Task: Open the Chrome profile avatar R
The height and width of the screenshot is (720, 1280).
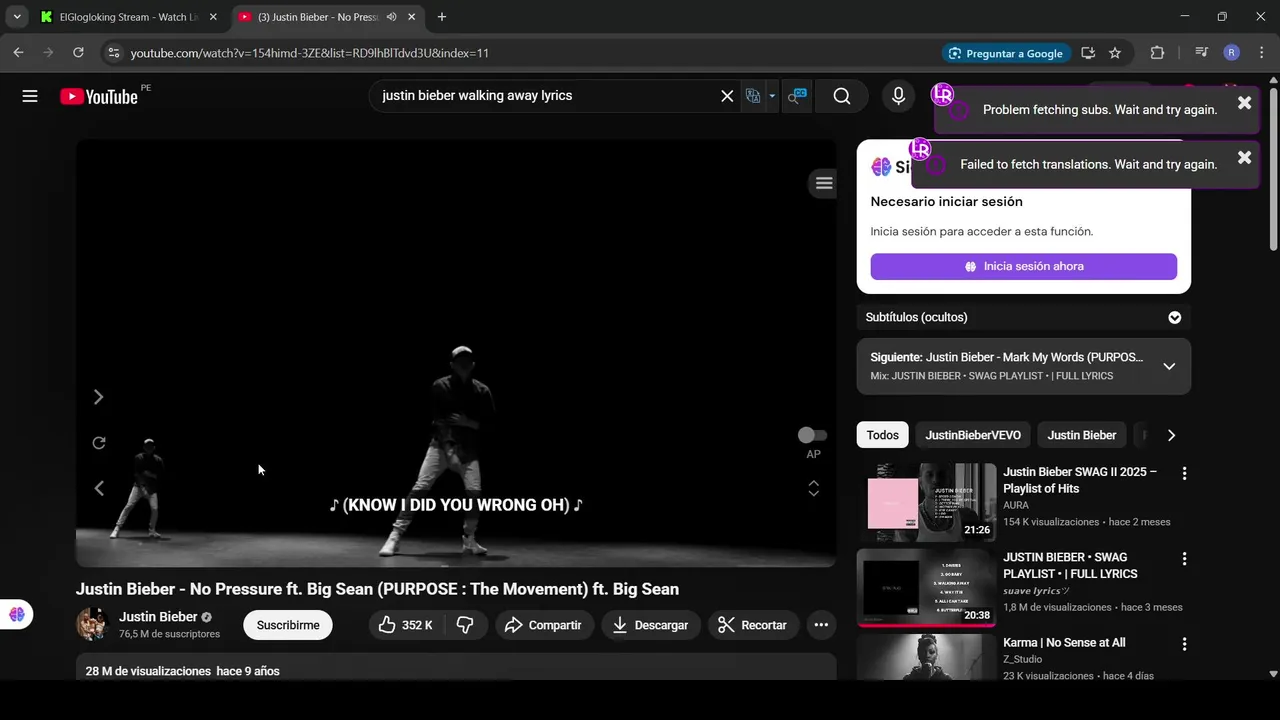Action: click(1232, 53)
